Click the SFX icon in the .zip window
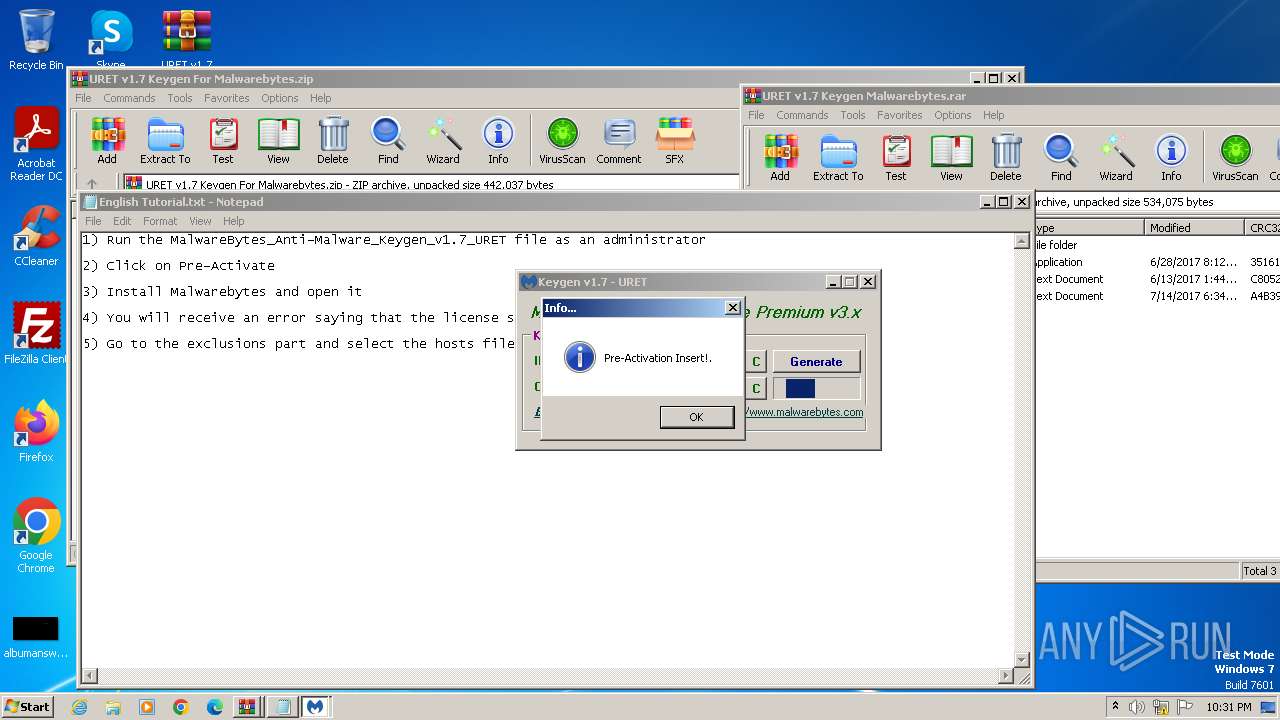Image resolution: width=1280 pixels, height=720 pixels. (x=675, y=141)
